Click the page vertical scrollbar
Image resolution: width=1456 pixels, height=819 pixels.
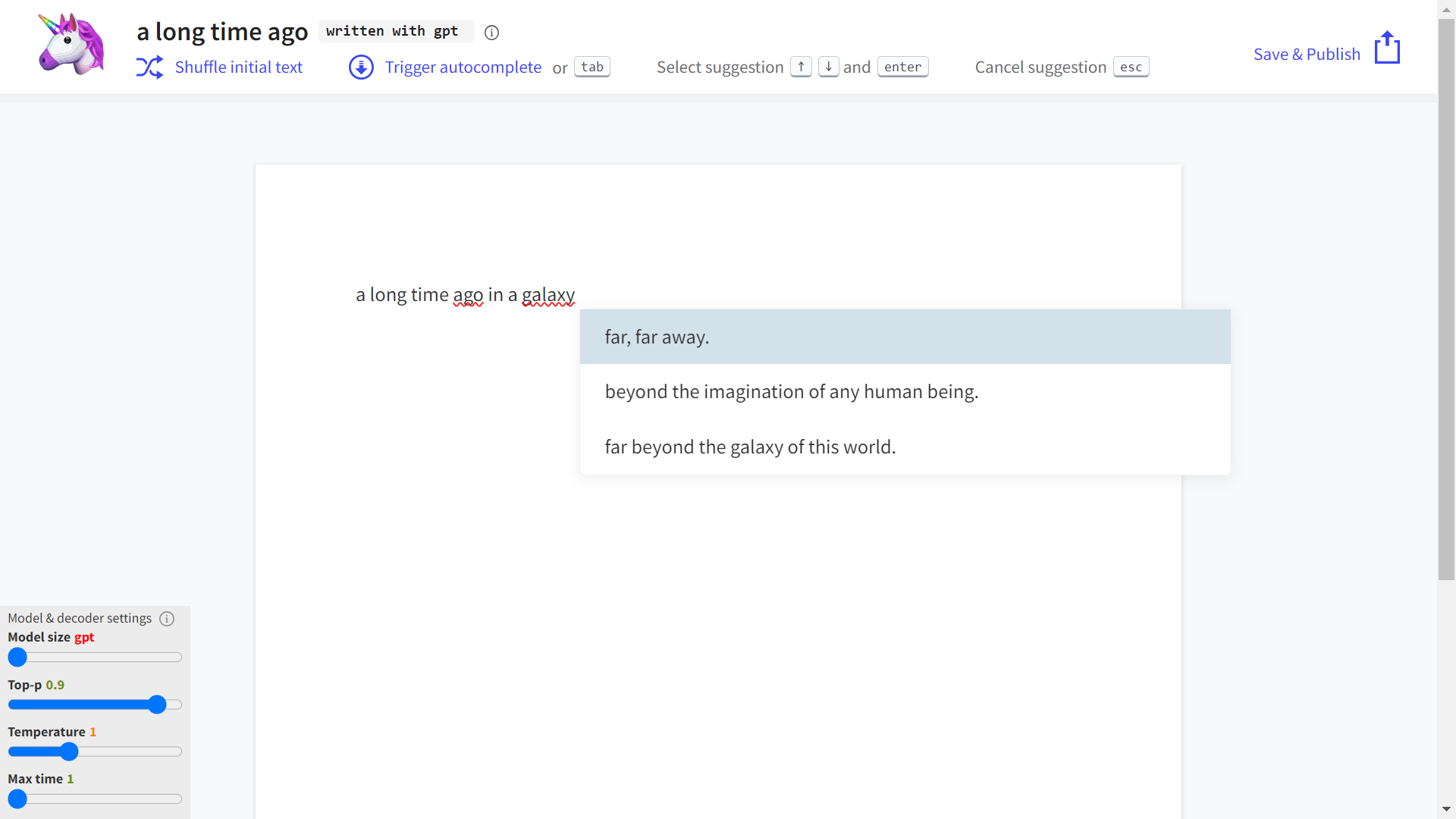(1446, 300)
